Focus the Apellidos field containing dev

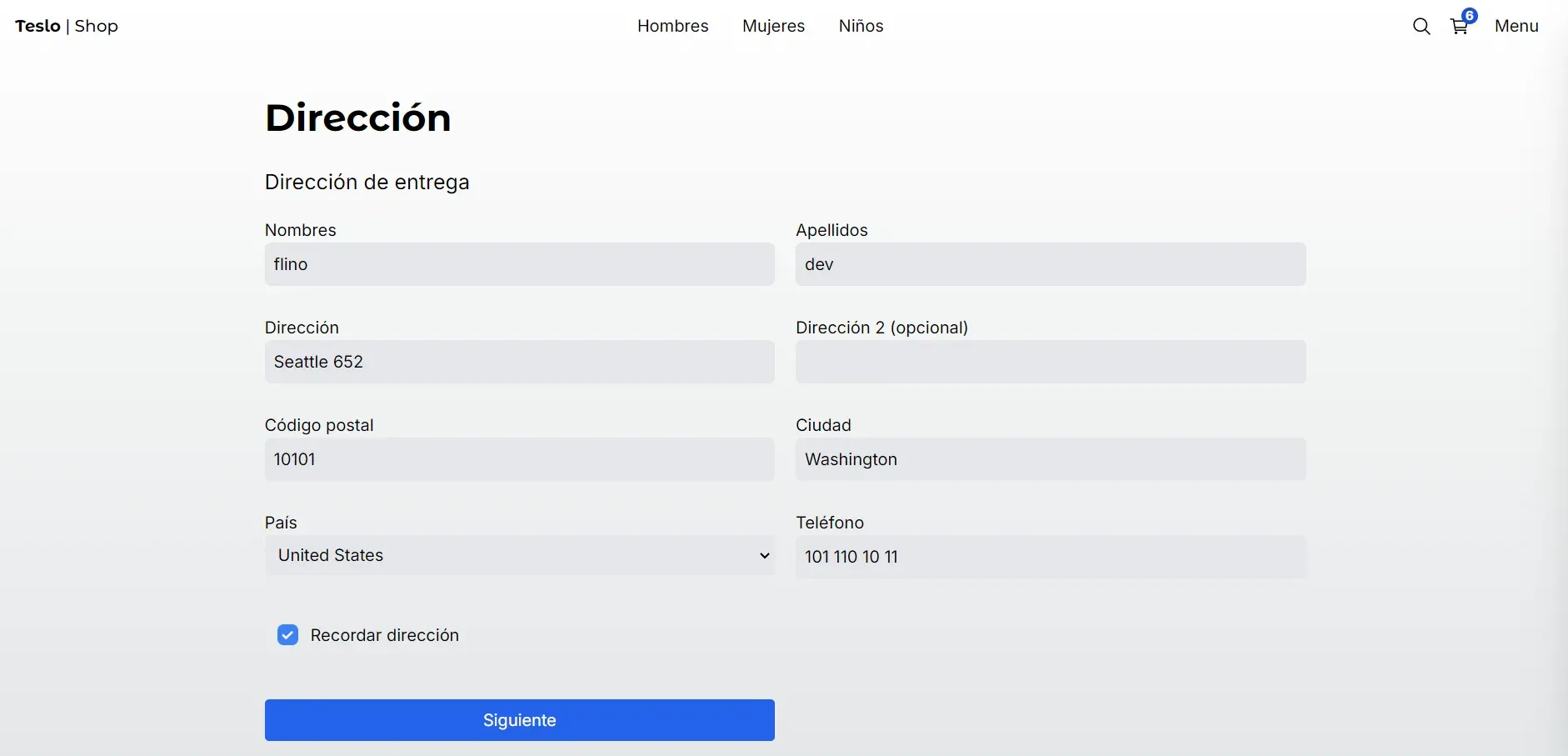[x=1051, y=264]
